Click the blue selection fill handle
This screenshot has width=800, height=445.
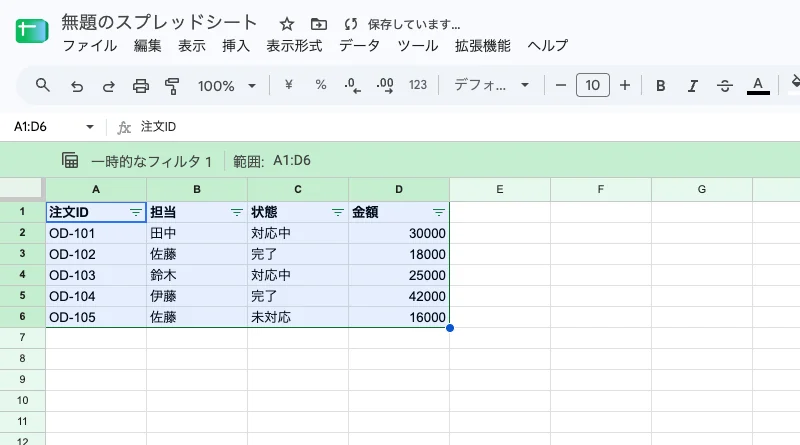point(449,328)
